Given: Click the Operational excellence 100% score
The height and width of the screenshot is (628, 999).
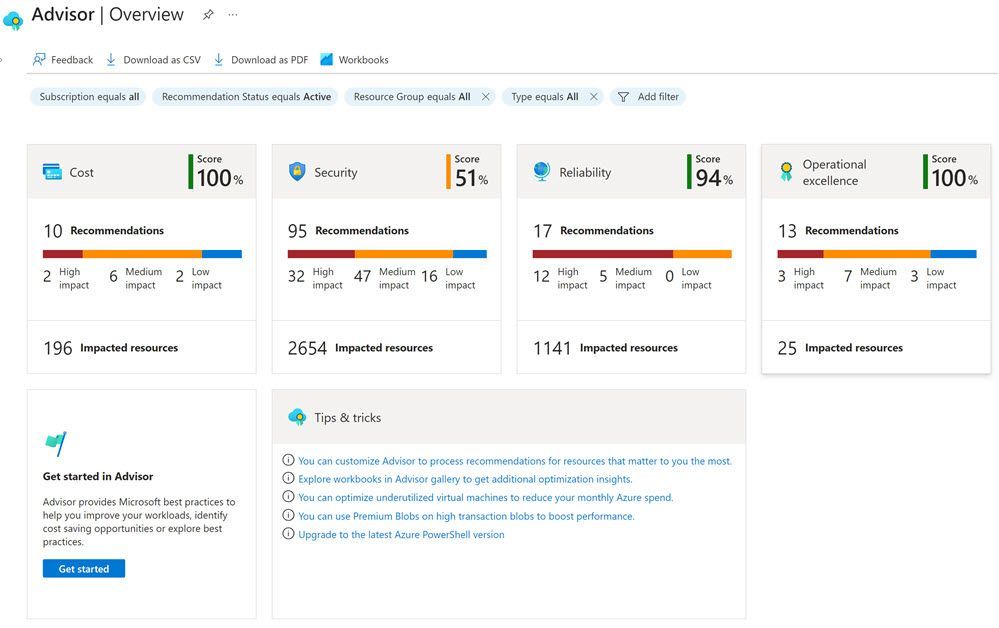Looking at the screenshot, I should pyautogui.click(x=951, y=172).
